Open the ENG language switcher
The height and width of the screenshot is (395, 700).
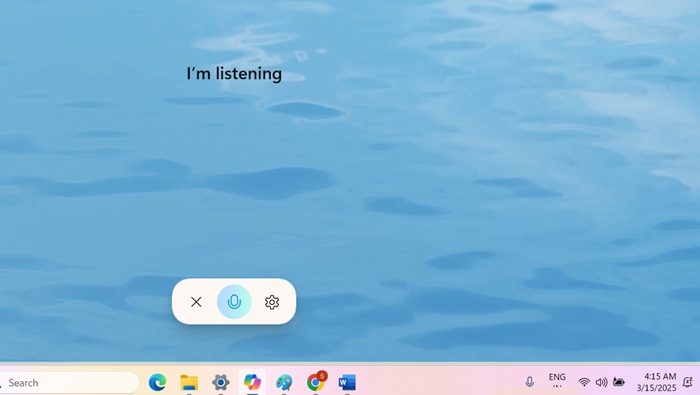click(557, 380)
